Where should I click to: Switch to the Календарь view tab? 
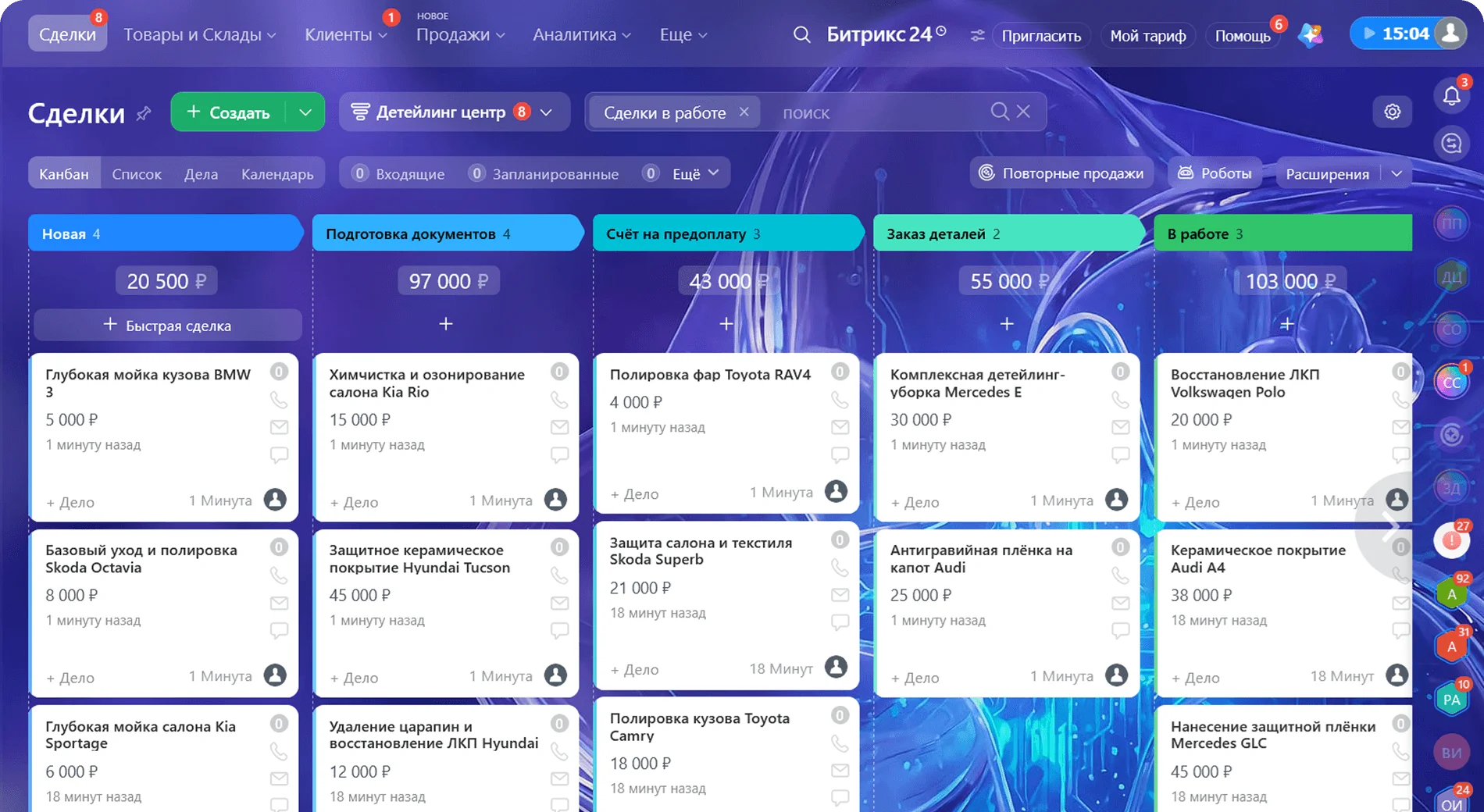pyautogui.click(x=277, y=173)
